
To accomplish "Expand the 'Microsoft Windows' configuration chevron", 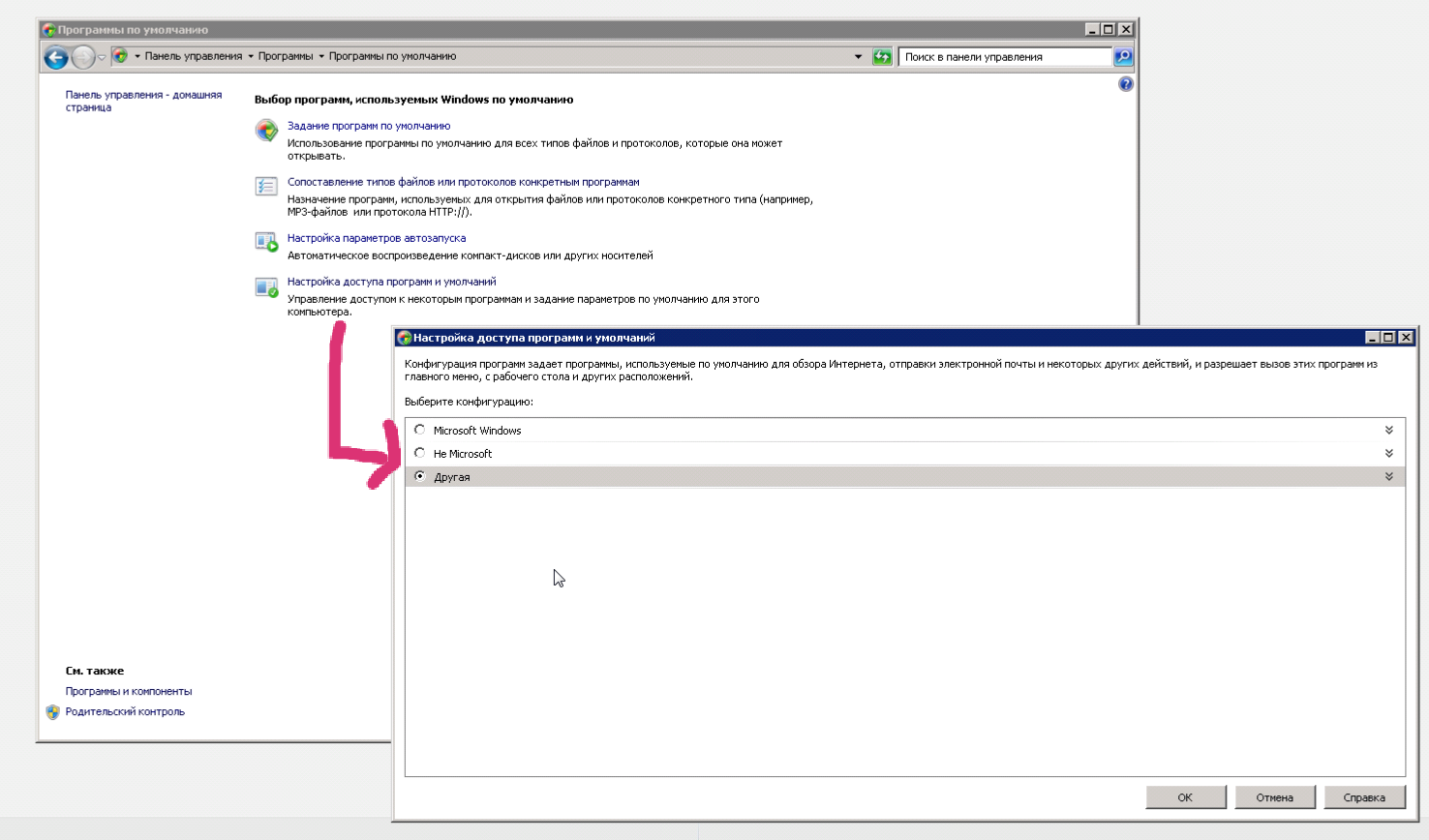I will pyautogui.click(x=1388, y=431).
